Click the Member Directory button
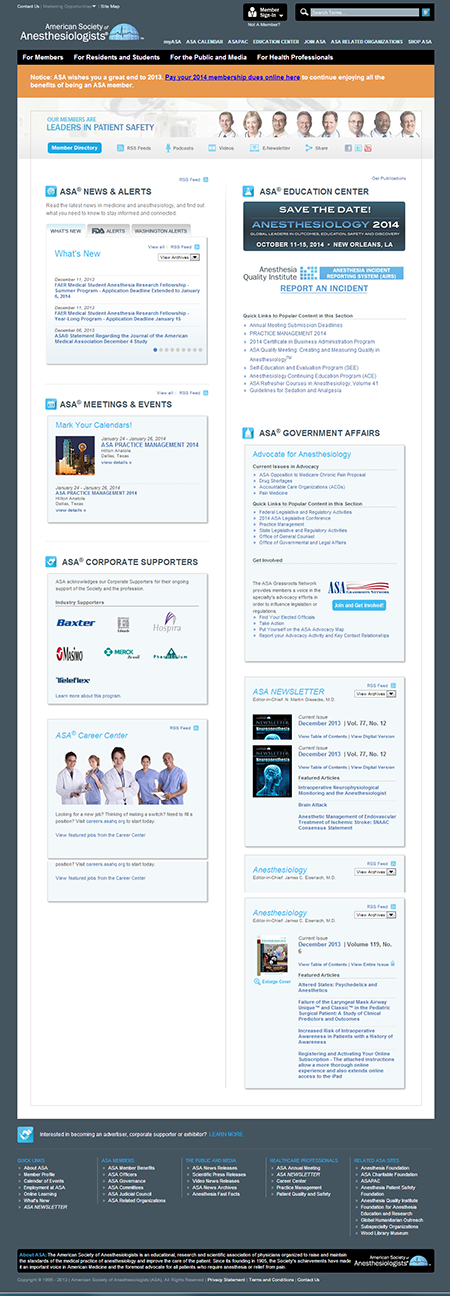The image size is (450, 1296). 74,148
